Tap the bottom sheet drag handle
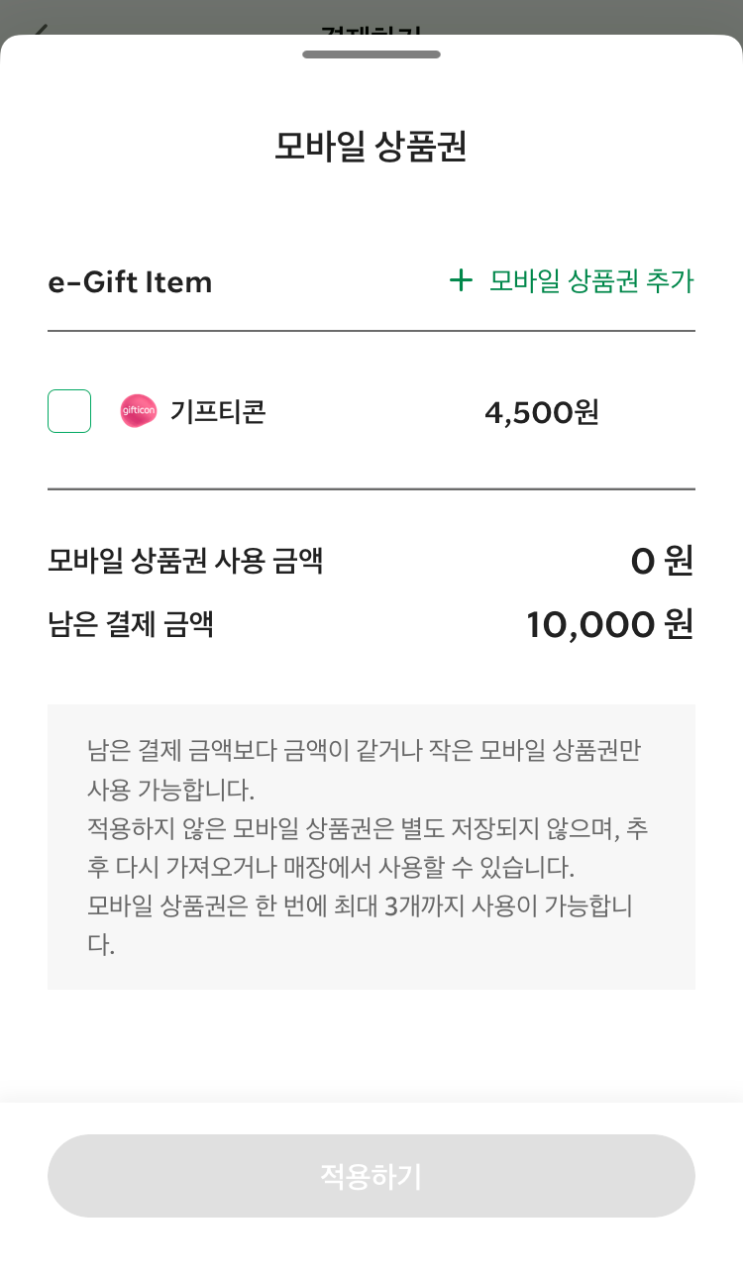 [x=371, y=54]
